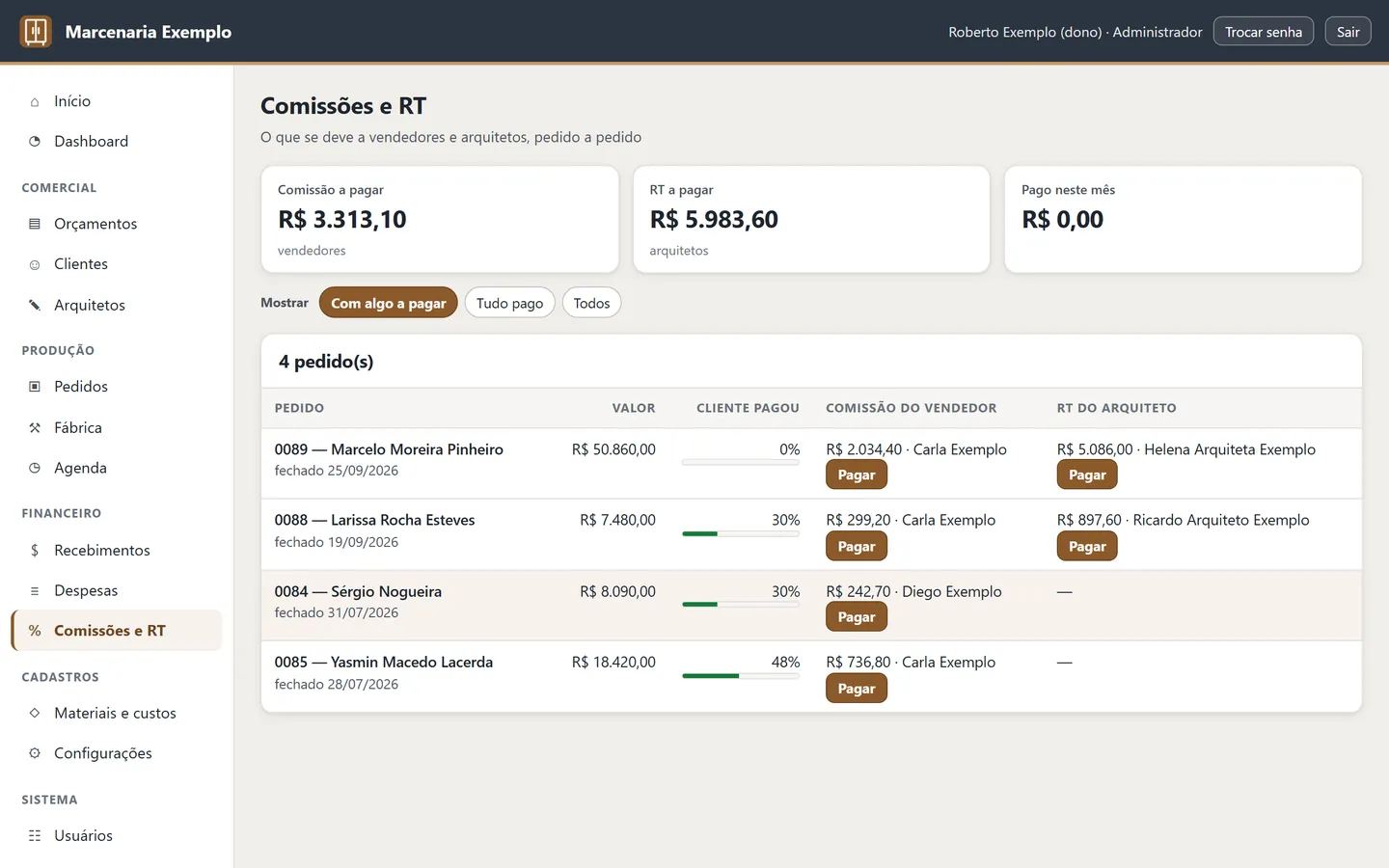Click the 'Sair' logout button
Screen dimensions: 1389x868
point(1348,32)
